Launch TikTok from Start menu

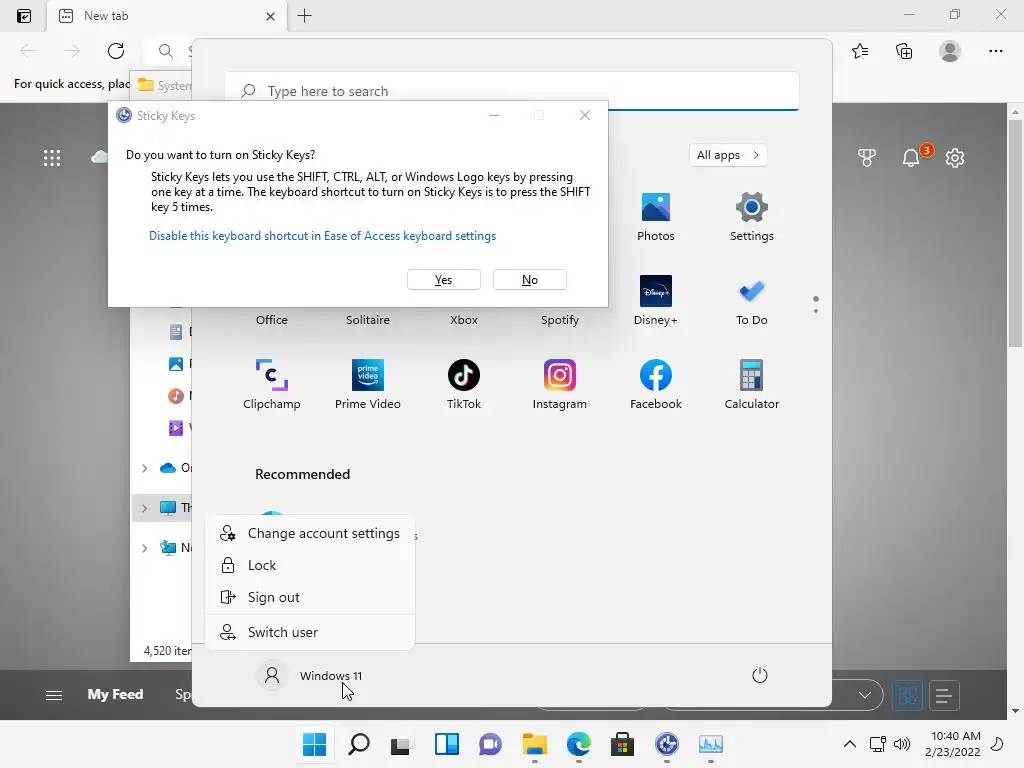coord(464,385)
